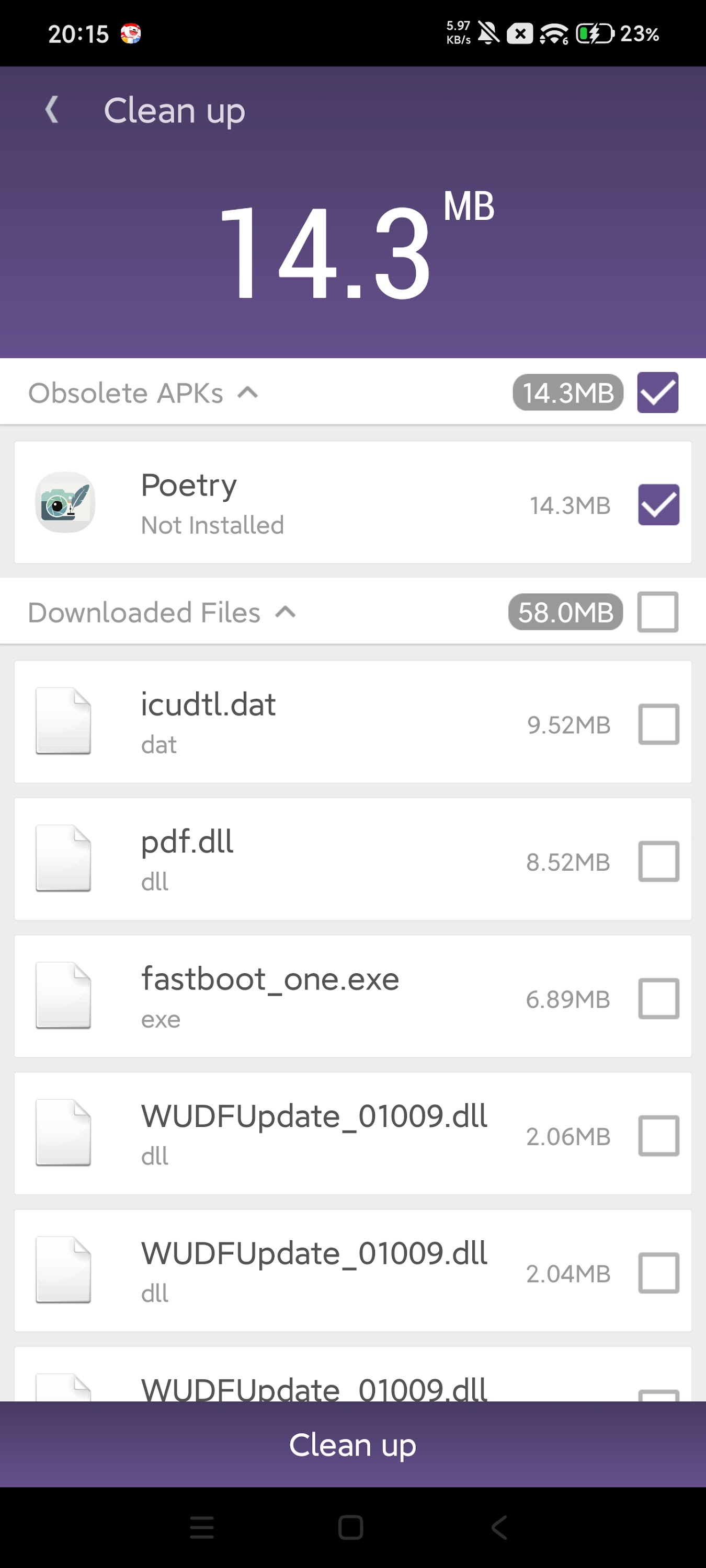Uncheck the Obsolete APKs group checkbox
Viewport: 706px width, 1568px height.
[x=658, y=393]
